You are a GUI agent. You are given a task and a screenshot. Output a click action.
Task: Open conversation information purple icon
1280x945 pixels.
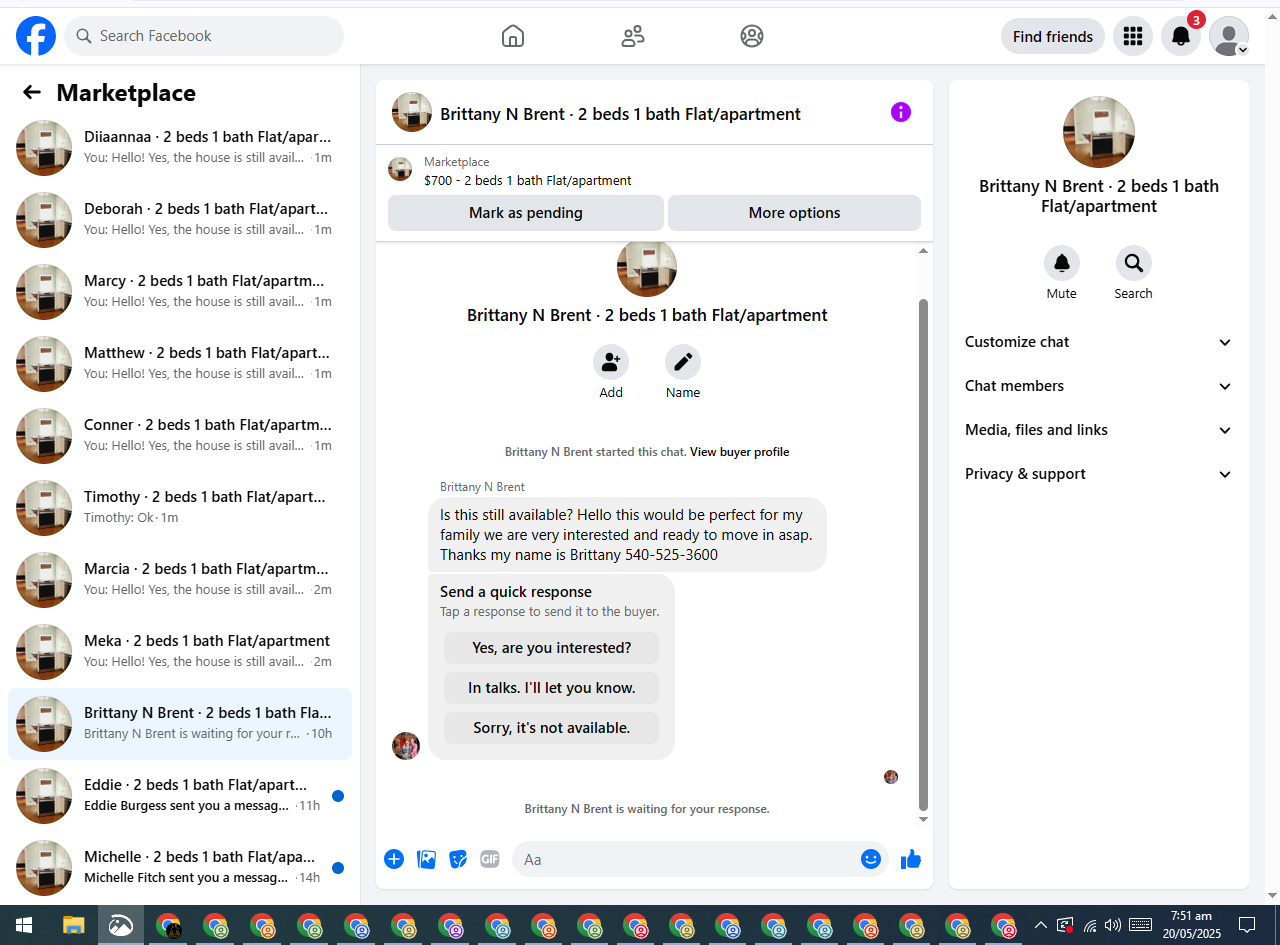coord(901,112)
